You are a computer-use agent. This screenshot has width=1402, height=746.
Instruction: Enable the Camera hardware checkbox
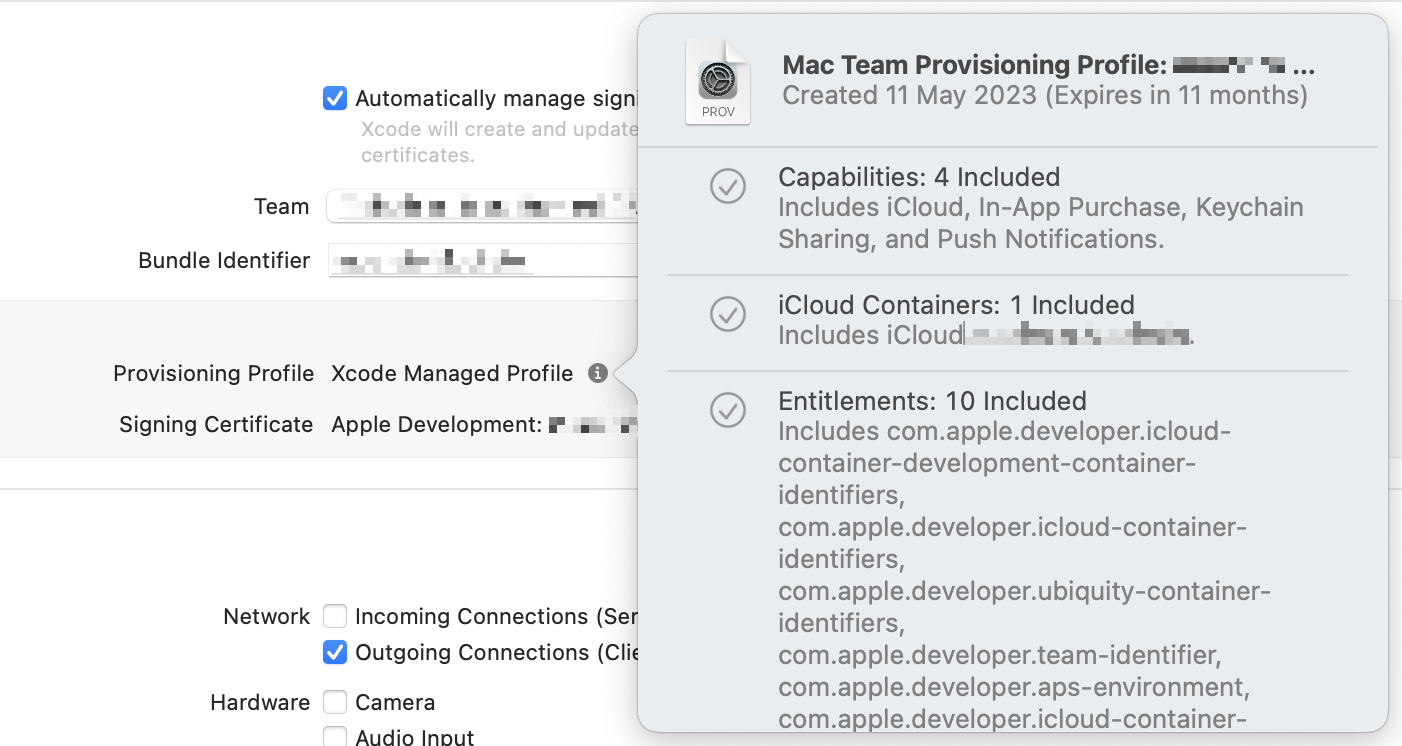[335, 702]
